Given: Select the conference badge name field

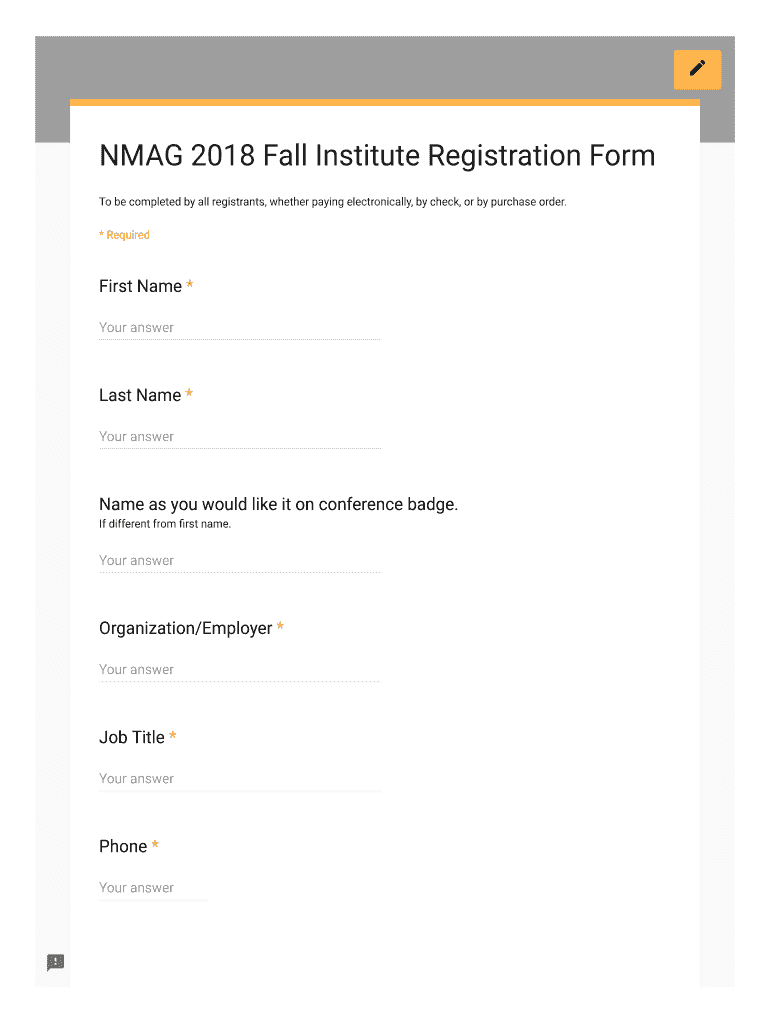Looking at the screenshot, I should point(239,561).
